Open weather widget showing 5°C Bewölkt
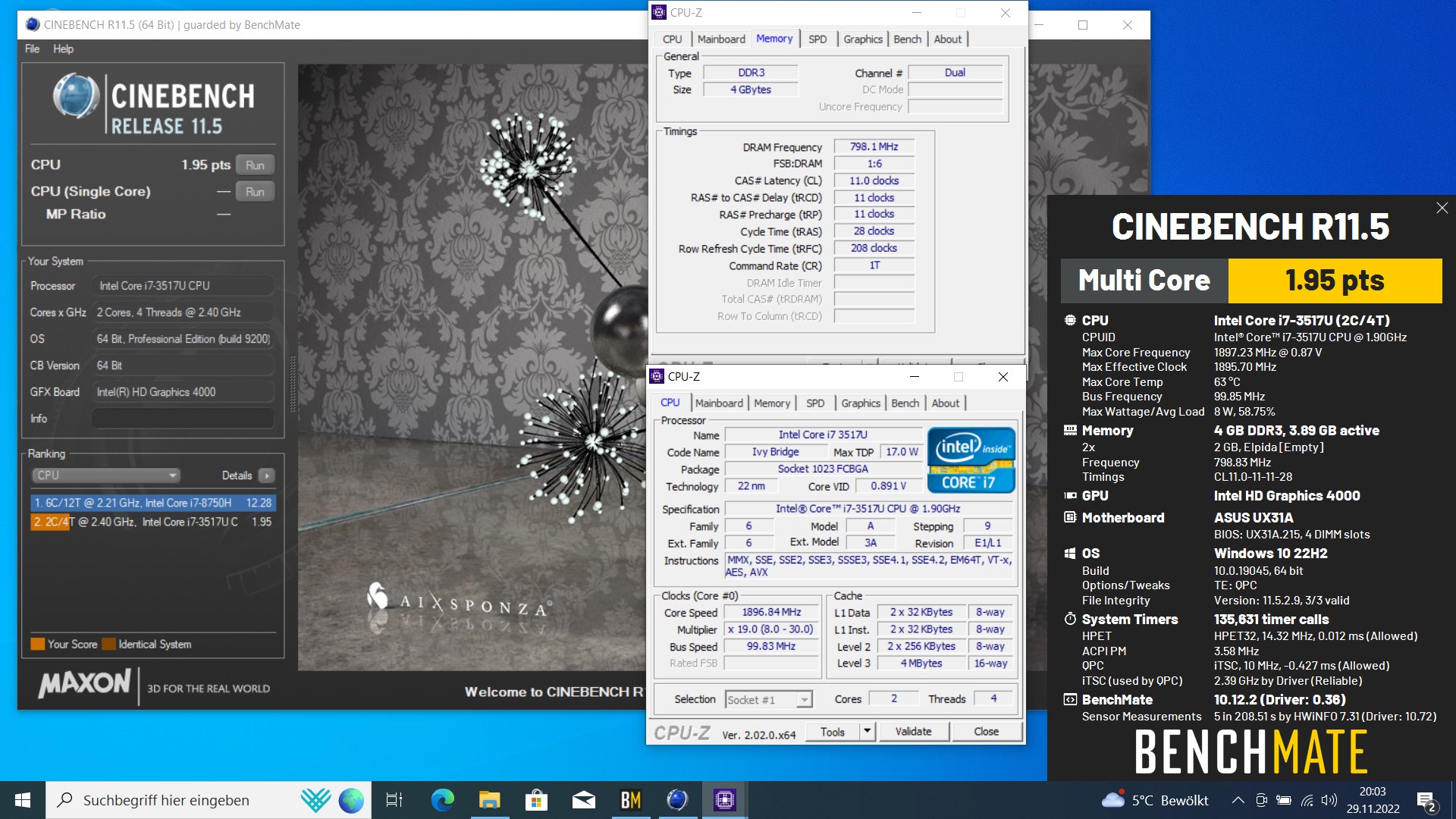The width and height of the screenshot is (1456, 819). pyautogui.click(x=1155, y=800)
